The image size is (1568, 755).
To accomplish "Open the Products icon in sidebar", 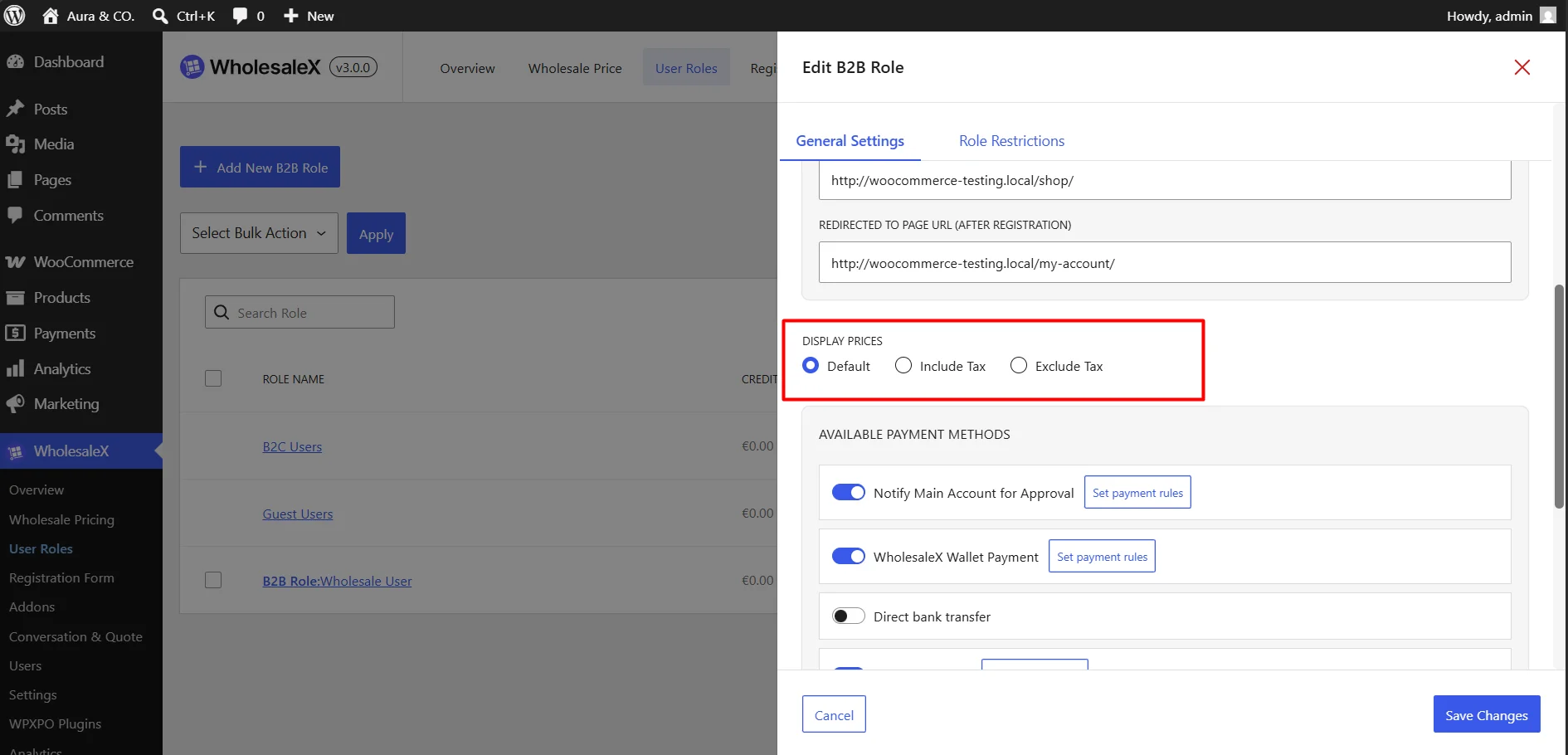I will pos(15,298).
